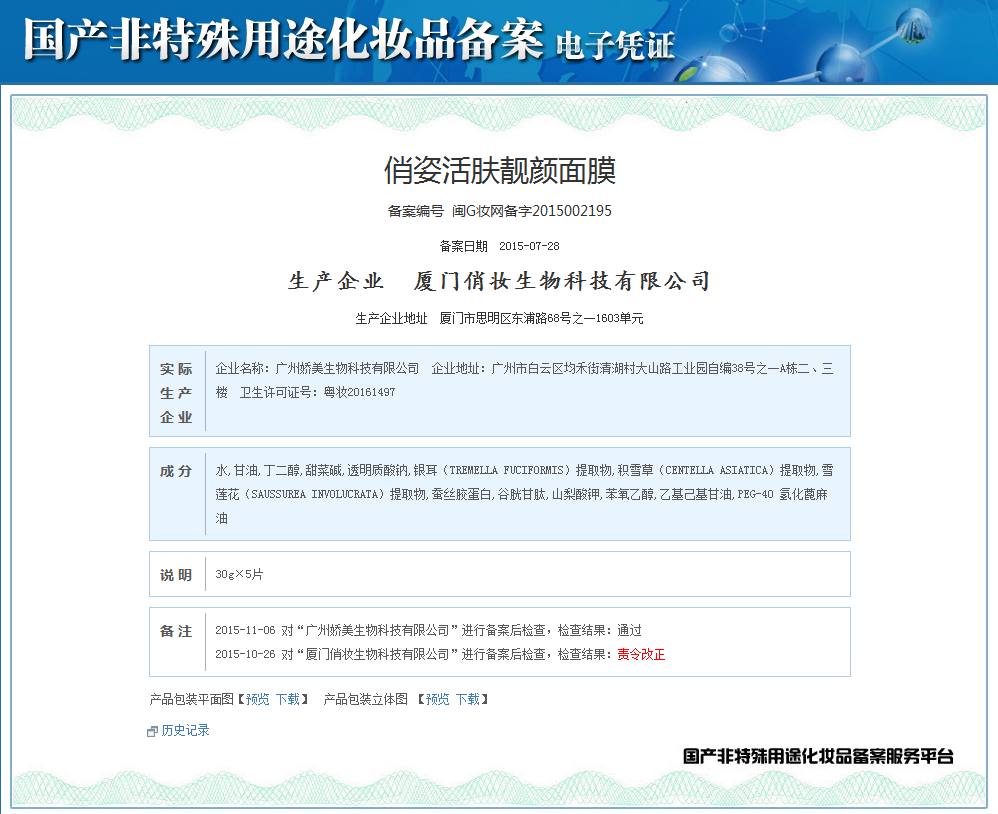Click the company name 厦门俏妆生物科技有限公司 heading
Screen dimensions: 998x814
[x=561, y=281]
